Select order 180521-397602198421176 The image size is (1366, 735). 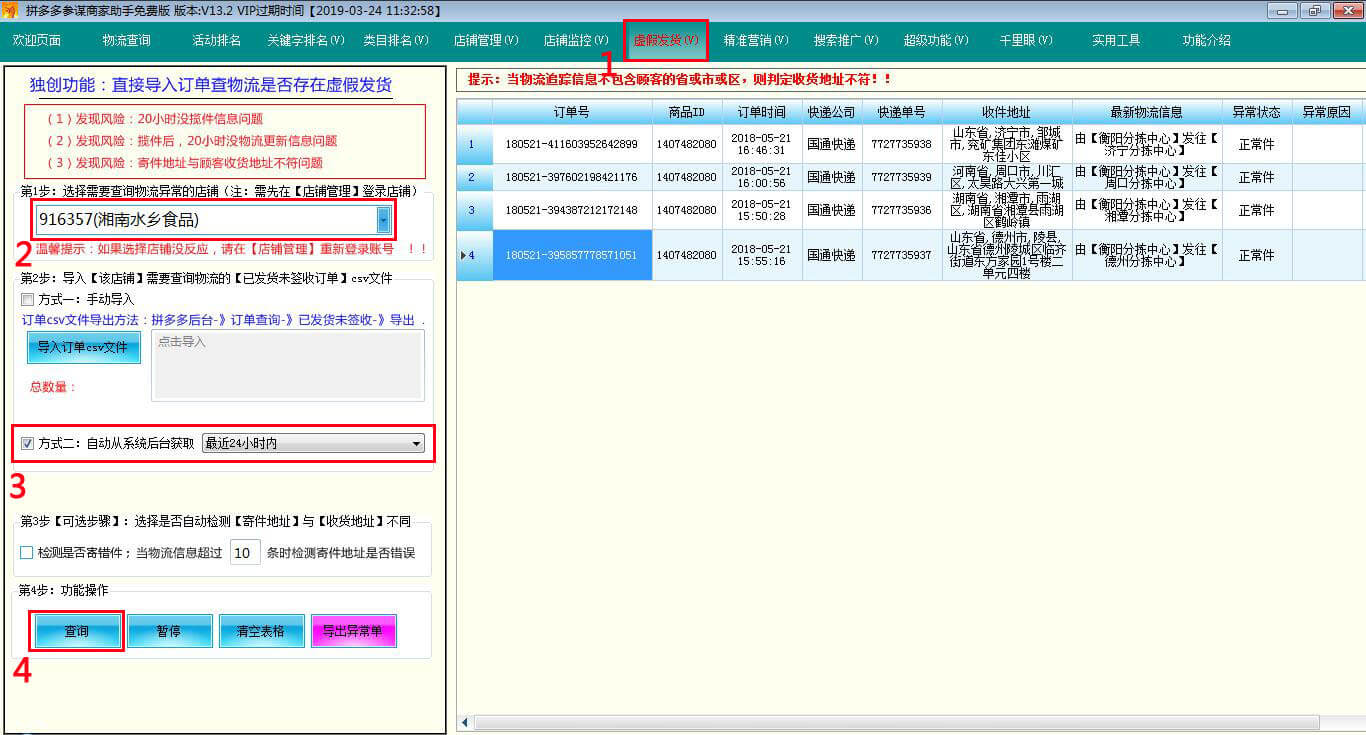coord(571,177)
